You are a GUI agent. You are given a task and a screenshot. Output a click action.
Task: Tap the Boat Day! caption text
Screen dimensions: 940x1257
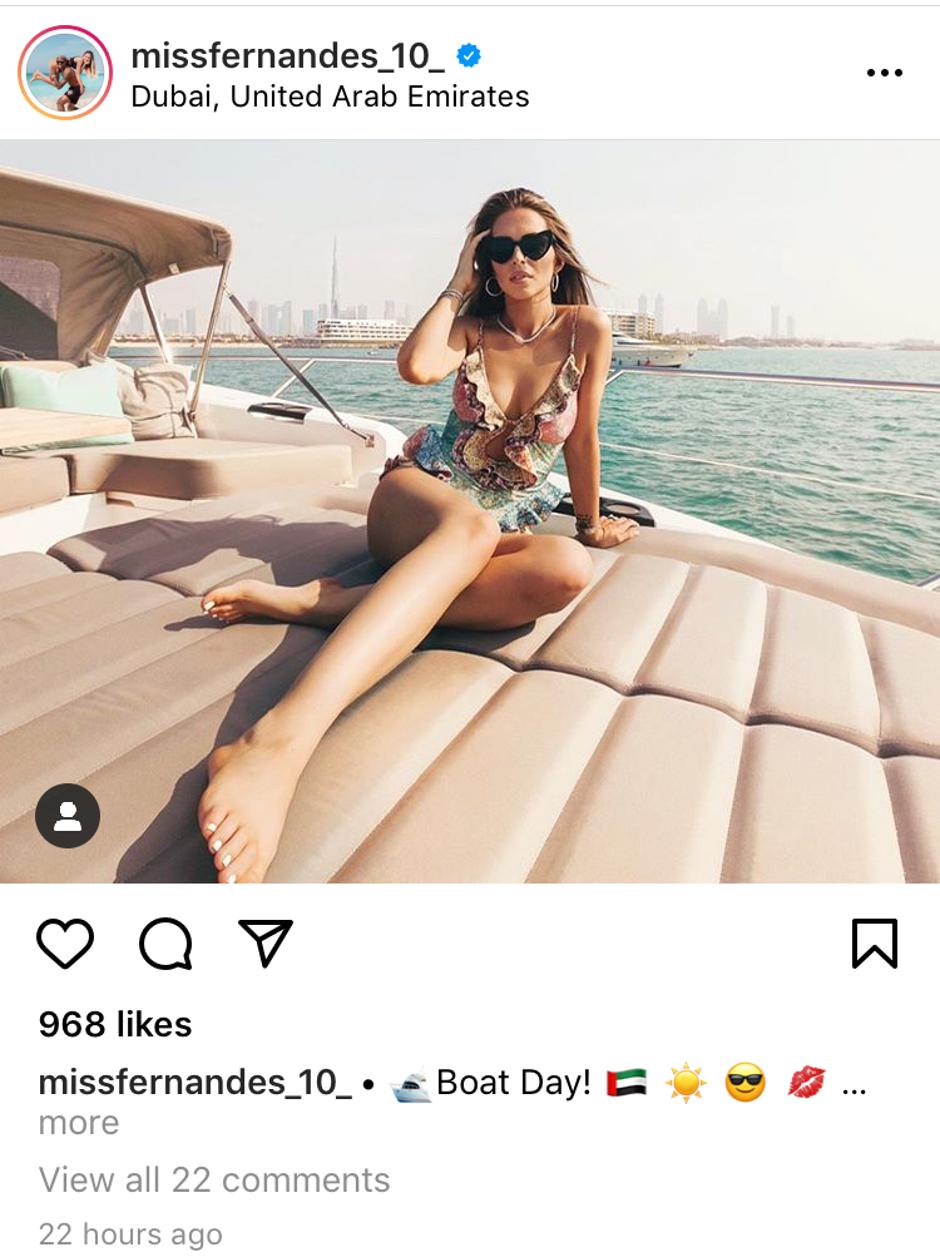click(514, 1082)
